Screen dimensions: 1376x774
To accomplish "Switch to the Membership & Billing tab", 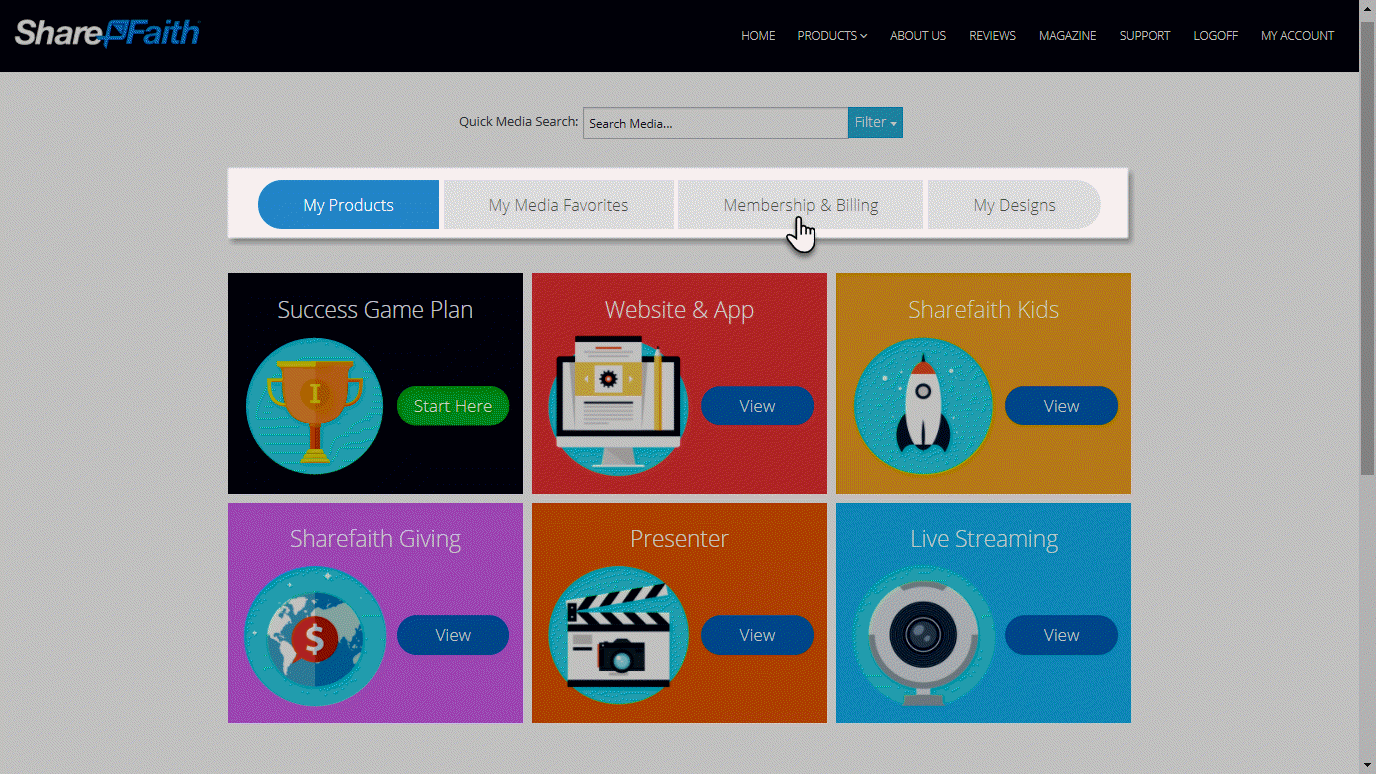I will (800, 205).
